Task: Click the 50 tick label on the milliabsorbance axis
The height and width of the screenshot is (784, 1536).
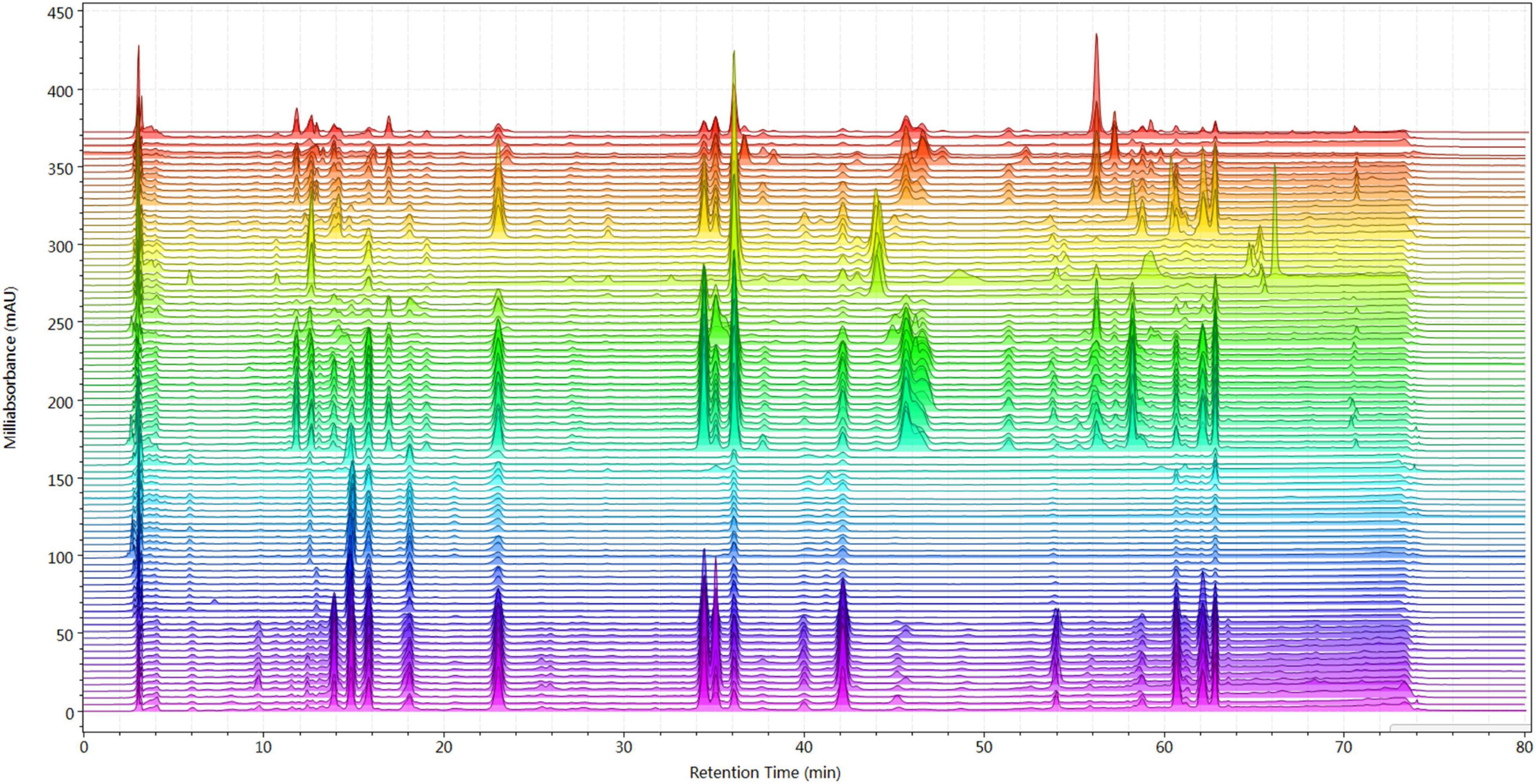Action: (65, 635)
